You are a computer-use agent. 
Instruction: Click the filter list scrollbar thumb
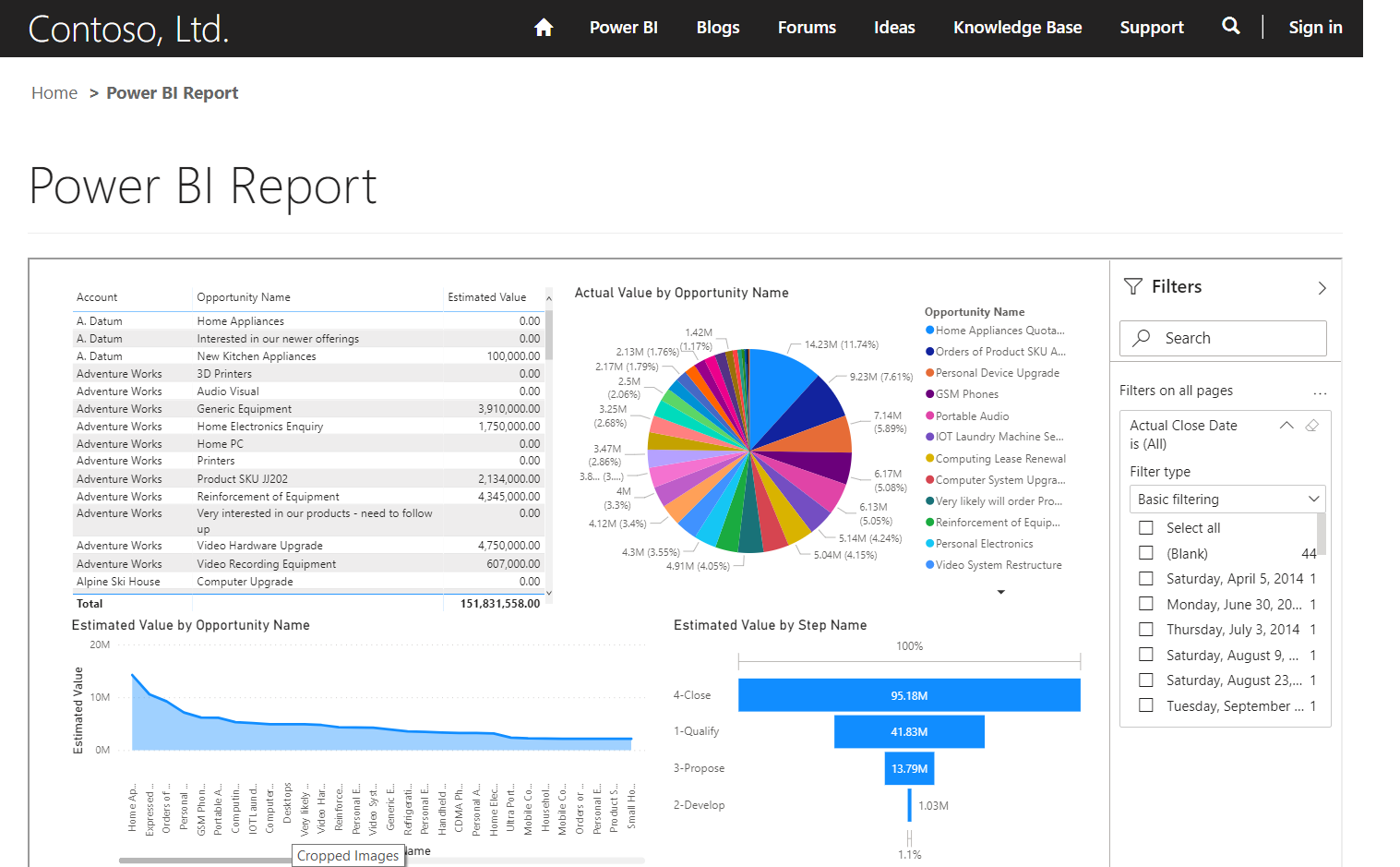(x=1322, y=534)
